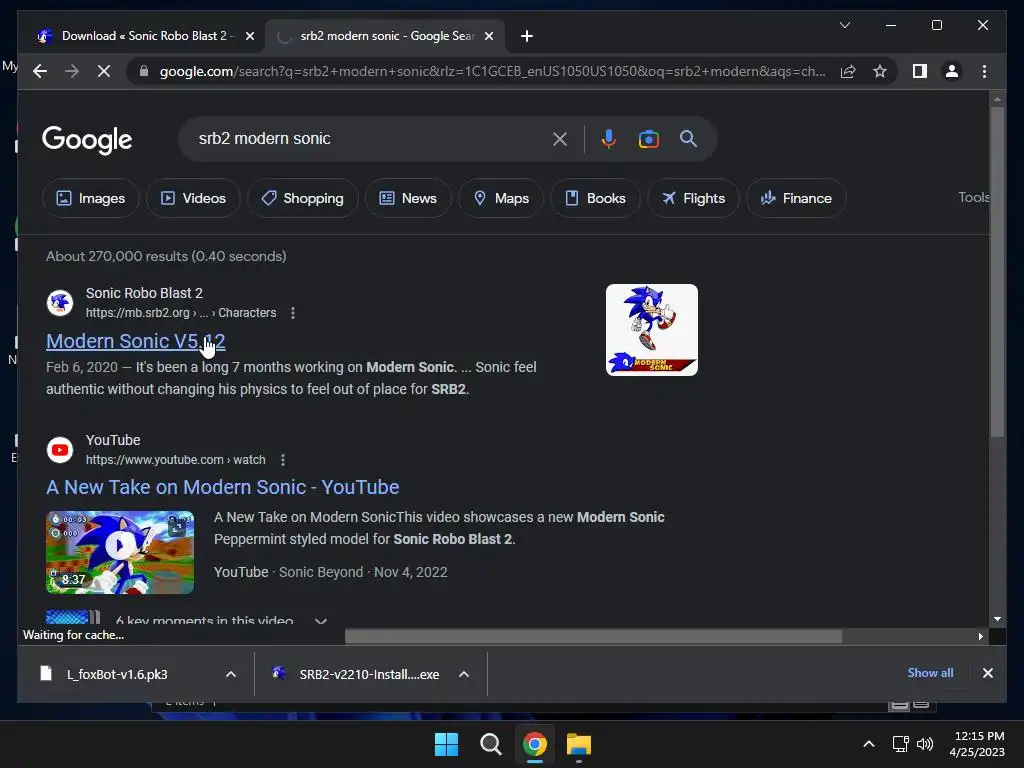Viewport: 1024px width, 768px height.
Task: Stop the page from loading
Action: click(x=104, y=71)
